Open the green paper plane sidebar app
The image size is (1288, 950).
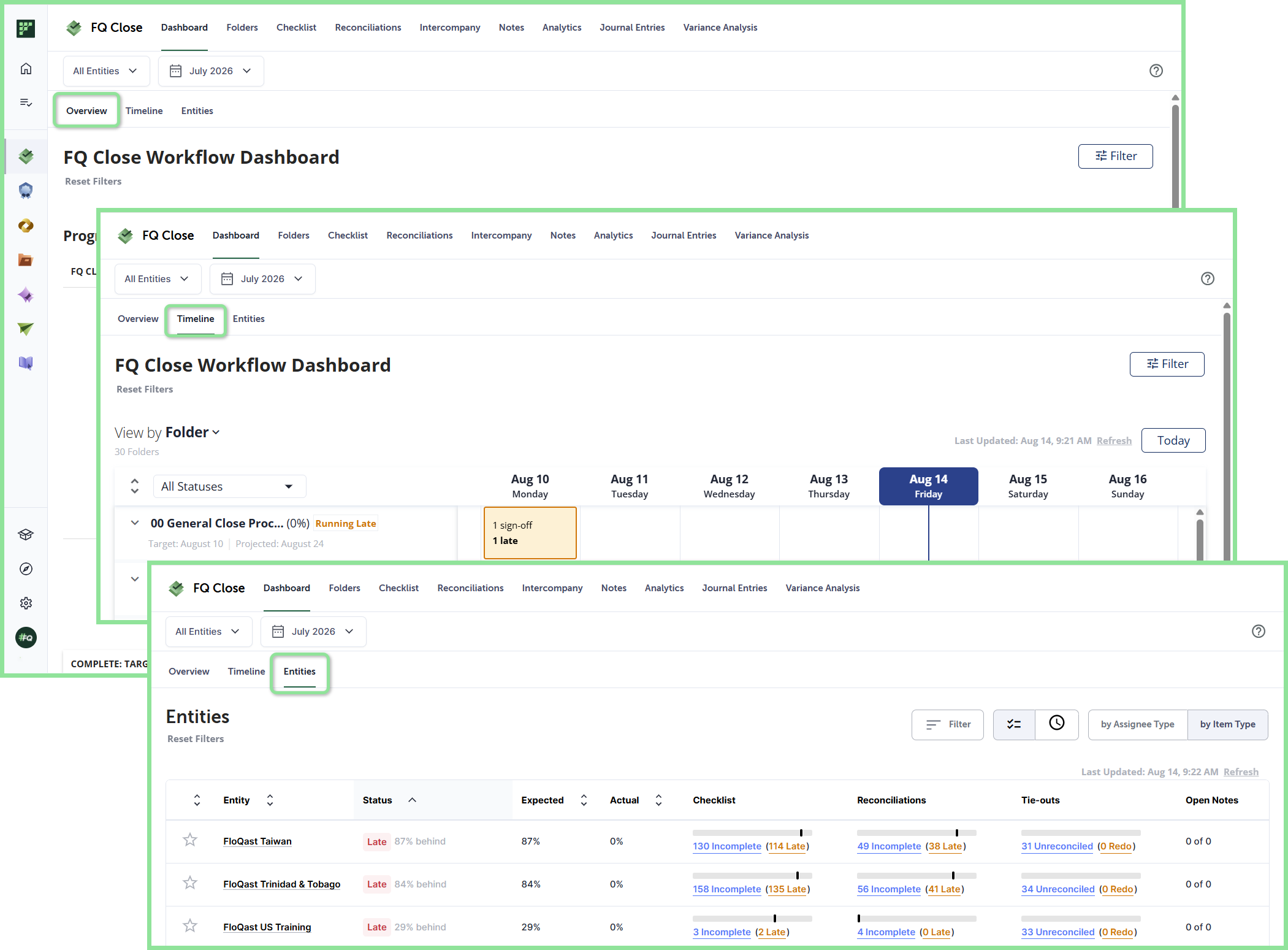[26, 329]
